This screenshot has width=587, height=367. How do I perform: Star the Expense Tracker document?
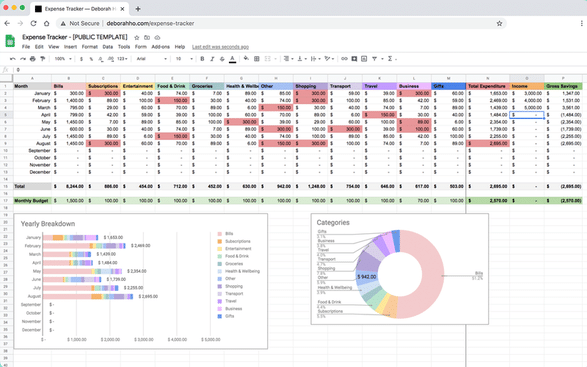click(137, 37)
